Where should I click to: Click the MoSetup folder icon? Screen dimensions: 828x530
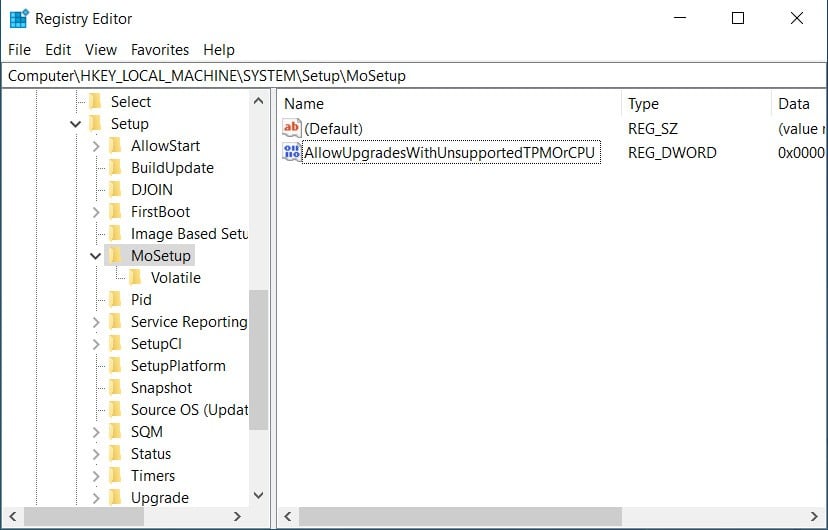click(116, 255)
